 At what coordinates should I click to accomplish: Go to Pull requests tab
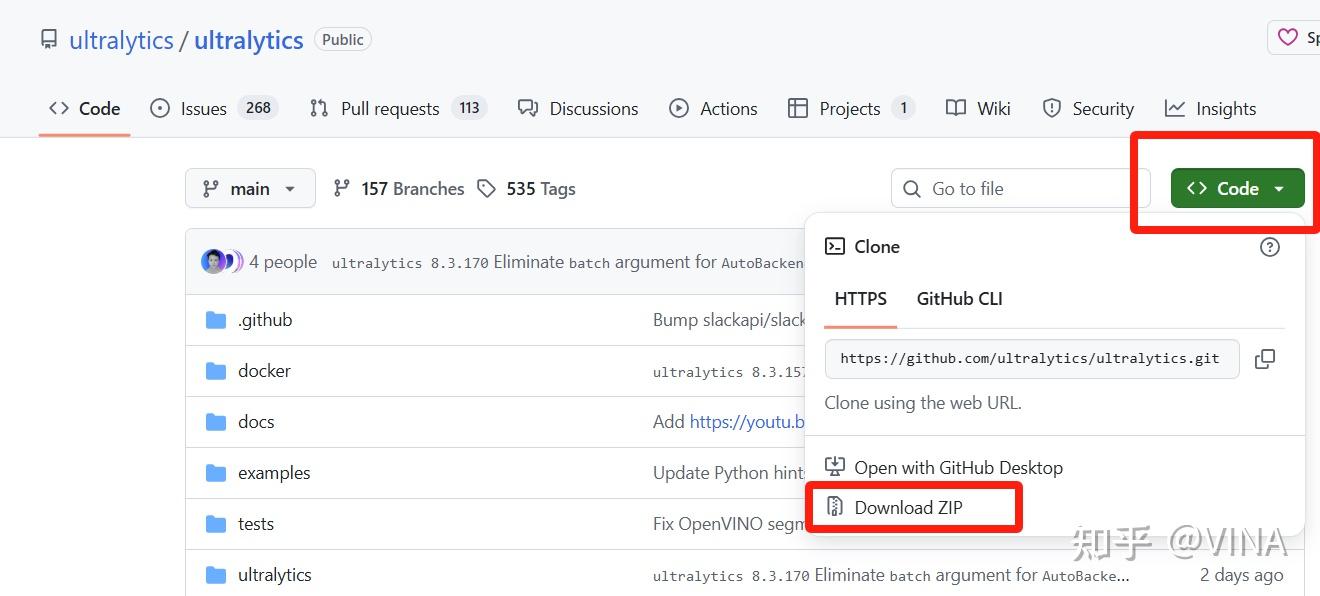tap(389, 109)
